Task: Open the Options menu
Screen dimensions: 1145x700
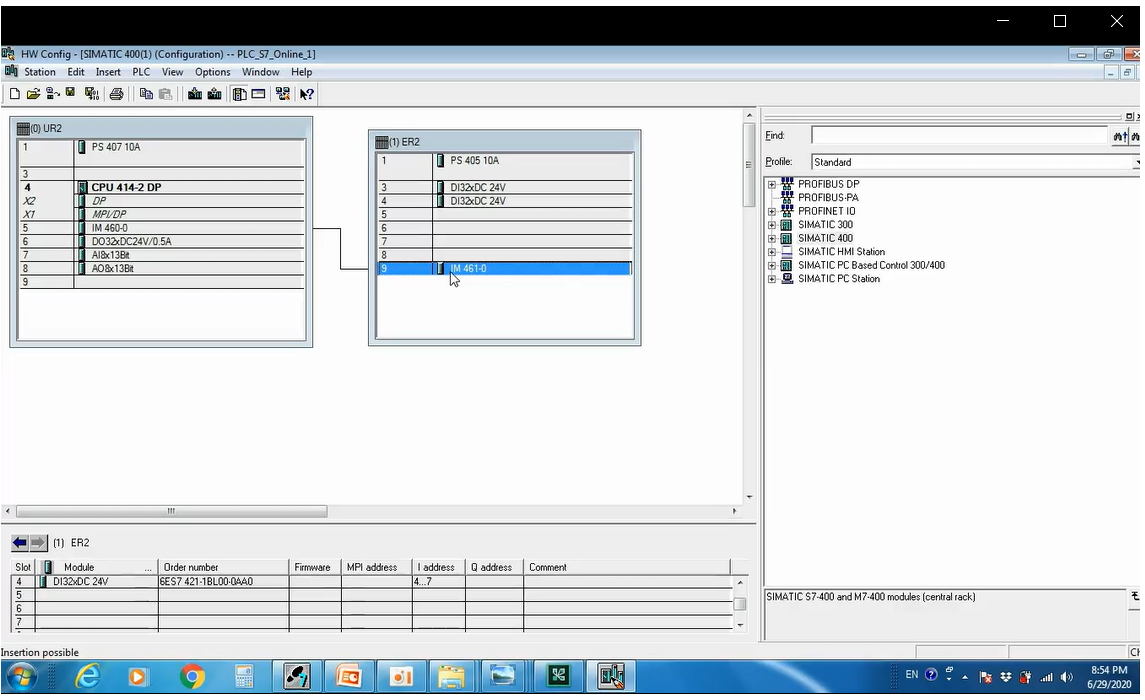Action: click(x=212, y=72)
